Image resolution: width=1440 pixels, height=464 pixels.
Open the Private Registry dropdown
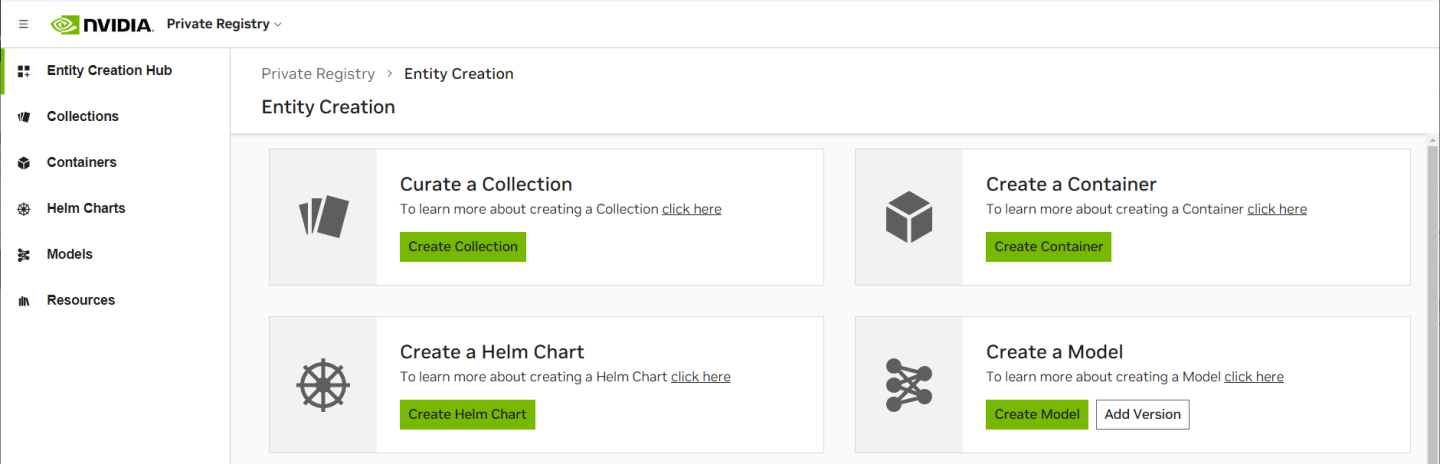224,24
